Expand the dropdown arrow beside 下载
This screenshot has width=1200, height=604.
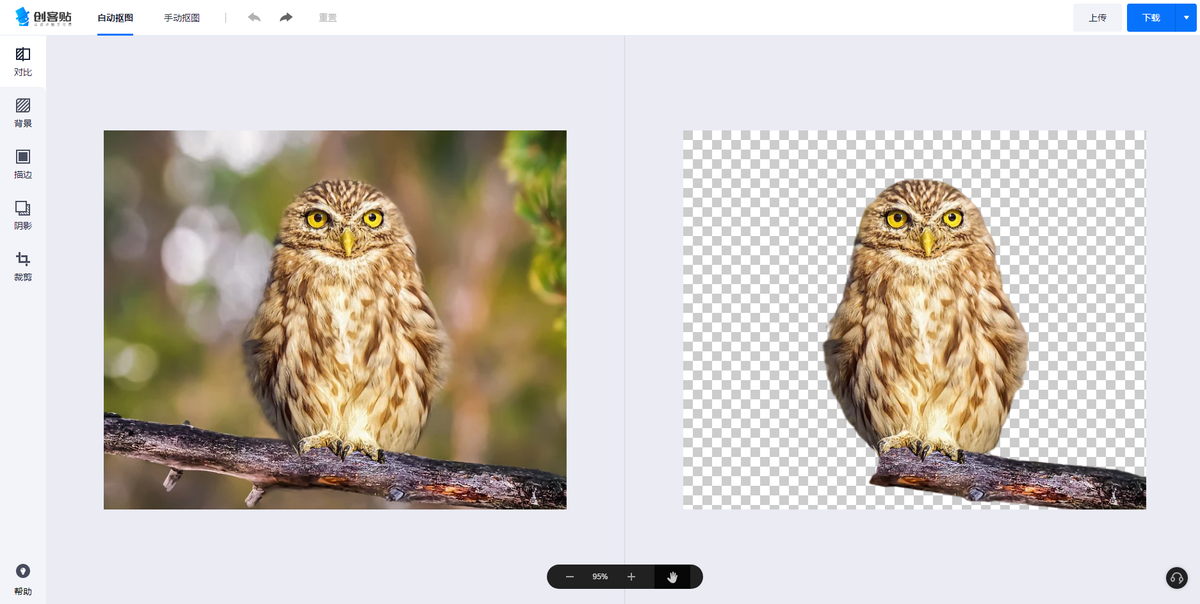(x=1186, y=18)
